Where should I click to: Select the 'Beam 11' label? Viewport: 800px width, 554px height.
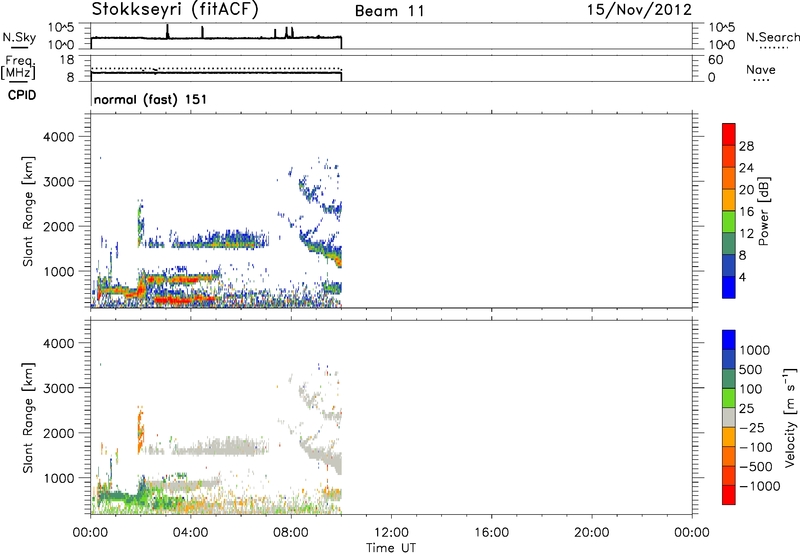(x=389, y=11)
